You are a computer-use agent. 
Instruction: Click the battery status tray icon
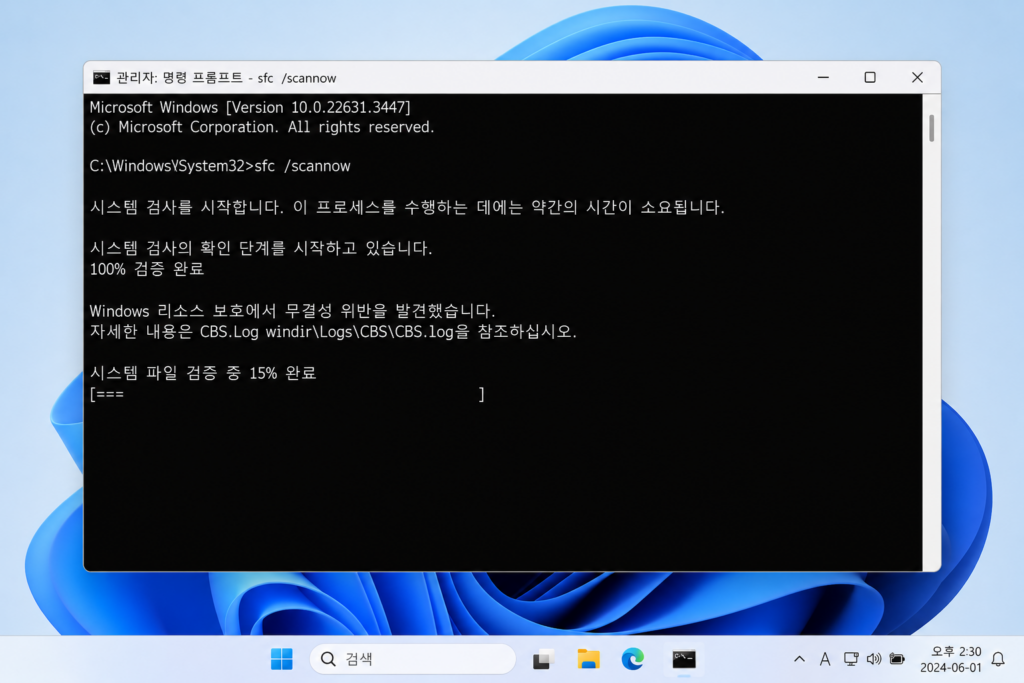(x=897, y=659)
